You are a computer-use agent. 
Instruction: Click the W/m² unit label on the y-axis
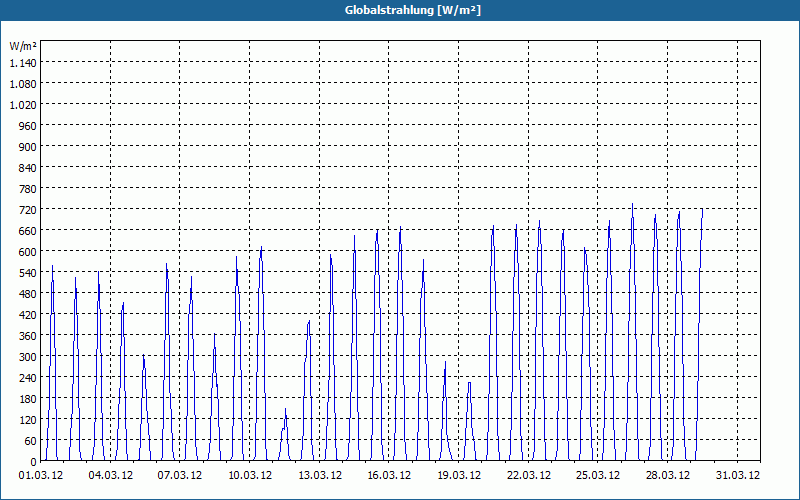pos(23,46)
